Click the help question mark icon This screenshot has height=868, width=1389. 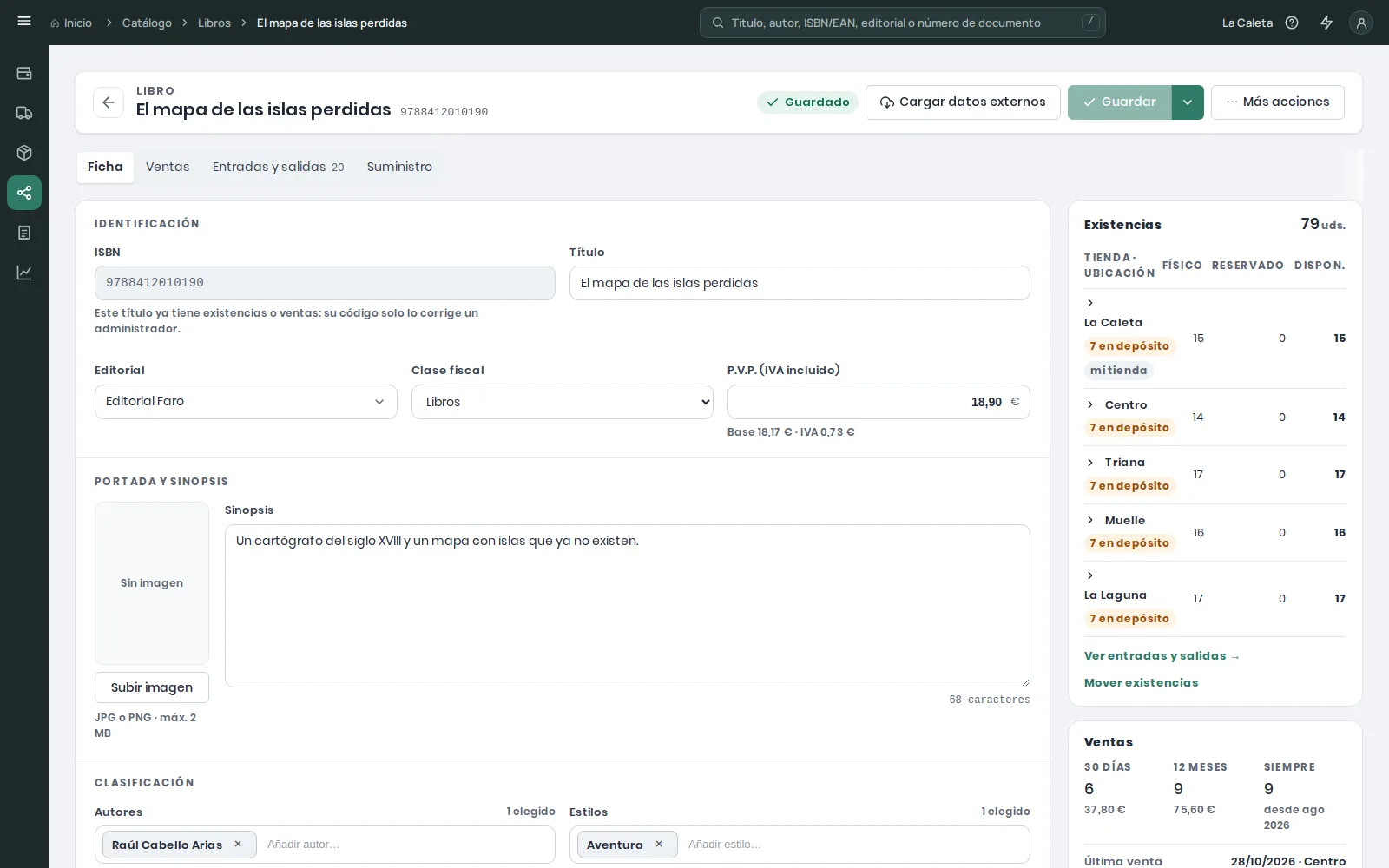pos(1292,23)
